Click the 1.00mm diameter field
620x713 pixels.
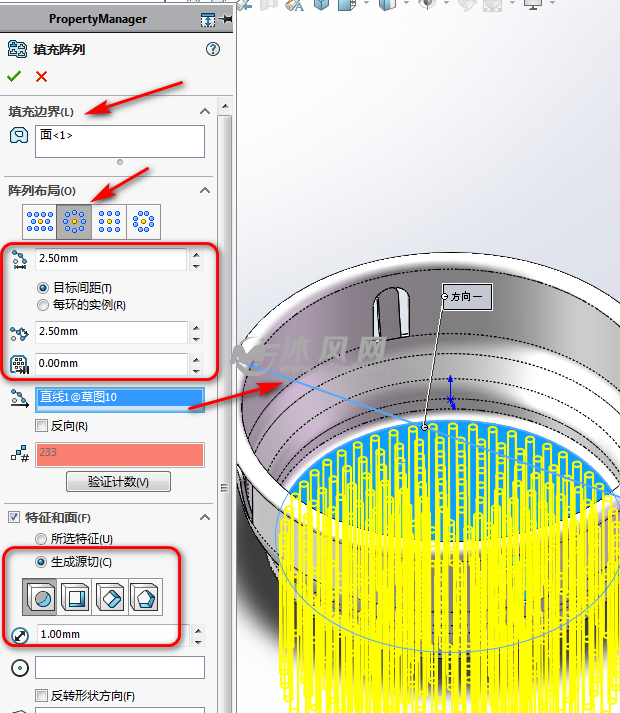tap(112, 634)
